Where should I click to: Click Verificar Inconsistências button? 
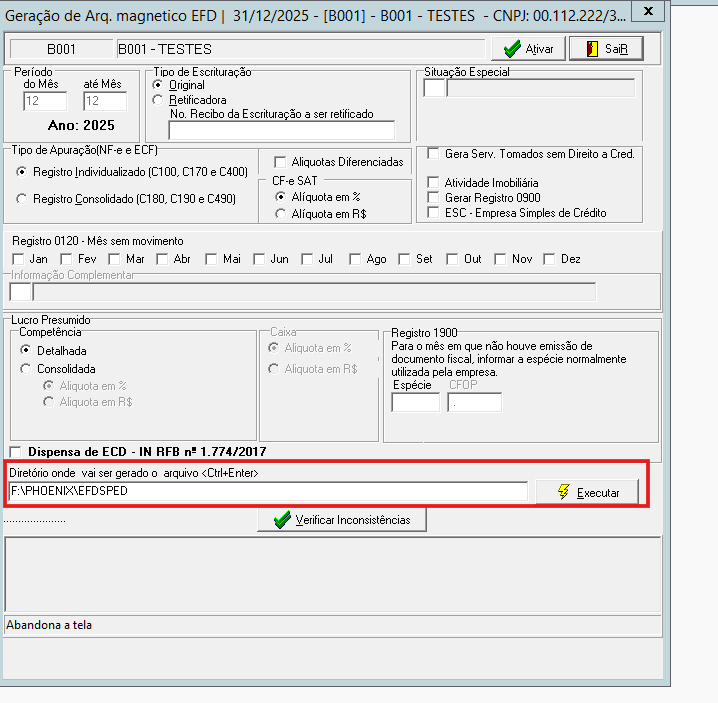342,520
